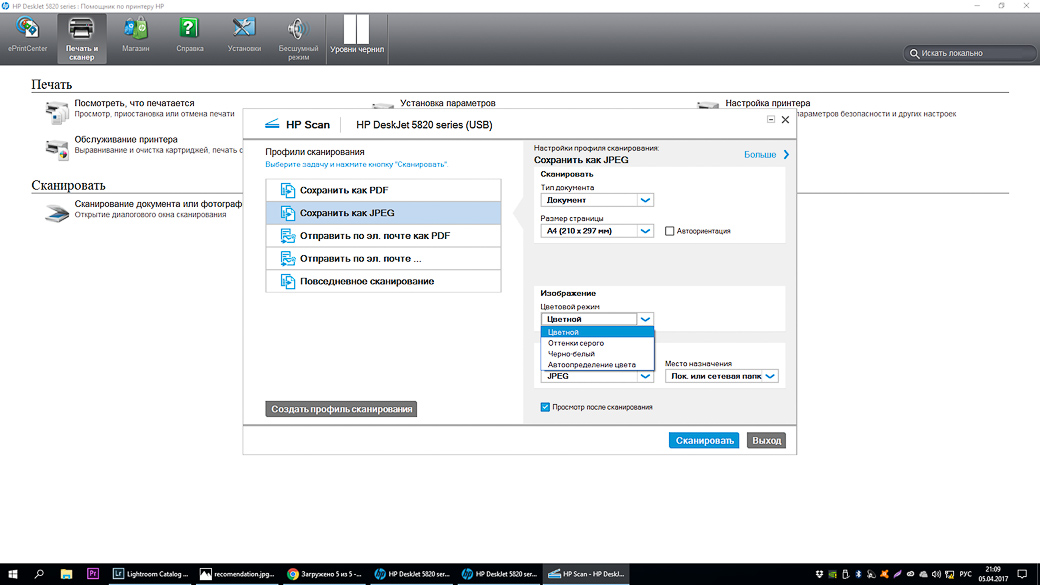Open File Explorer from the taskbar
This screenshot has width=1040, height=585.
coord(66,574)
